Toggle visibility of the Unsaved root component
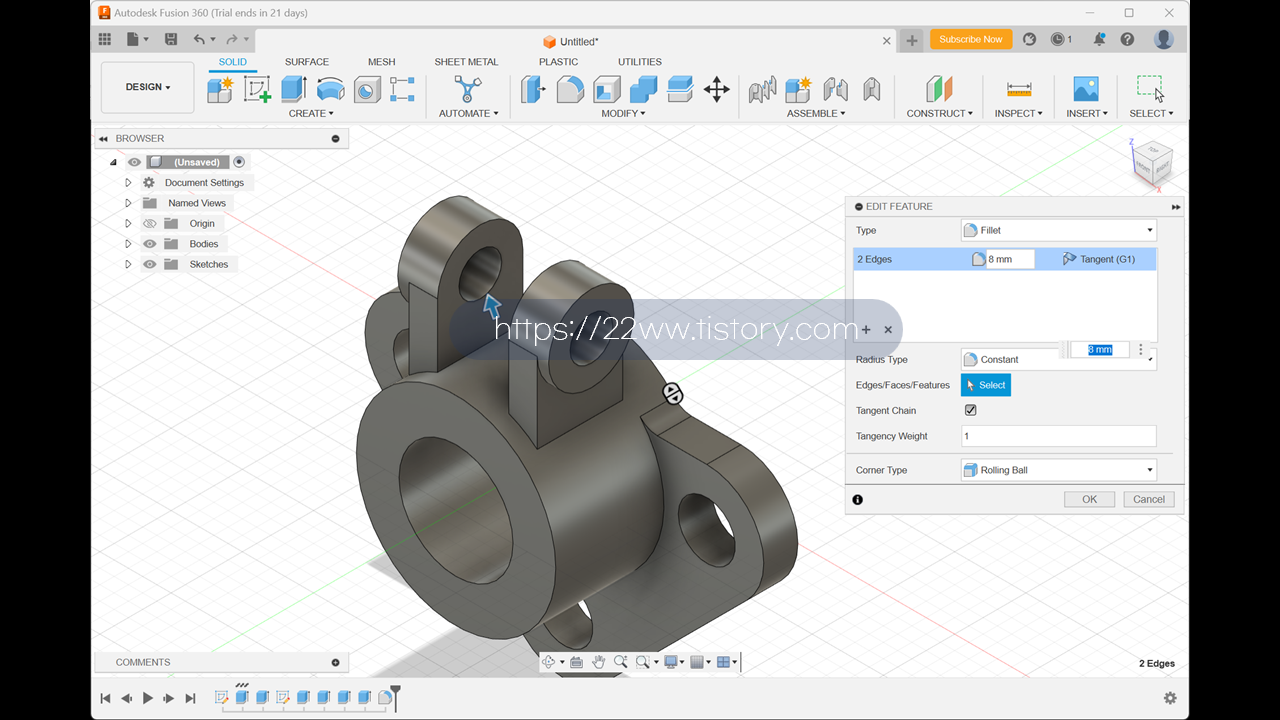 pos(134,162)
